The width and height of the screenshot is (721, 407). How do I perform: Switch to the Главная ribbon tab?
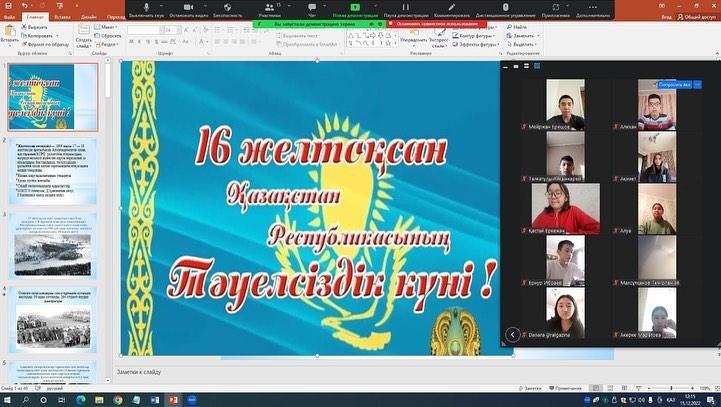[35, 17]
